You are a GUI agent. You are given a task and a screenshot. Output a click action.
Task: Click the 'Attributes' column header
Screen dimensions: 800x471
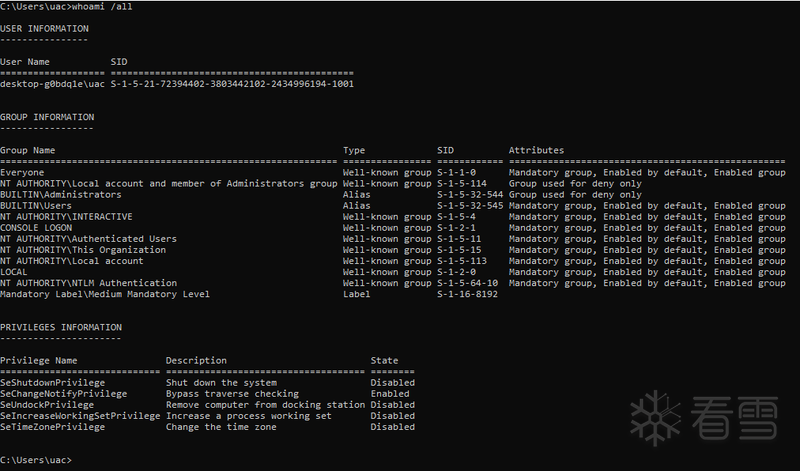536,150
